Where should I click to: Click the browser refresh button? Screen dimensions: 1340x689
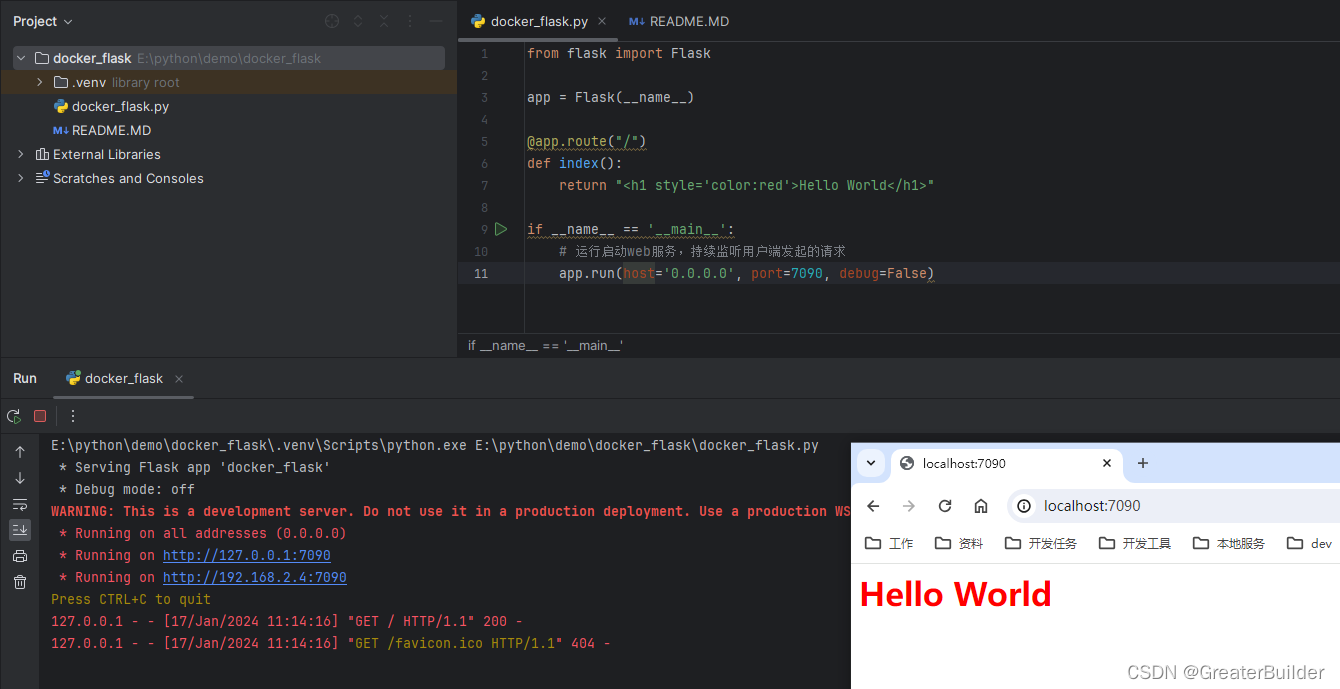click(x=945, y=506)
